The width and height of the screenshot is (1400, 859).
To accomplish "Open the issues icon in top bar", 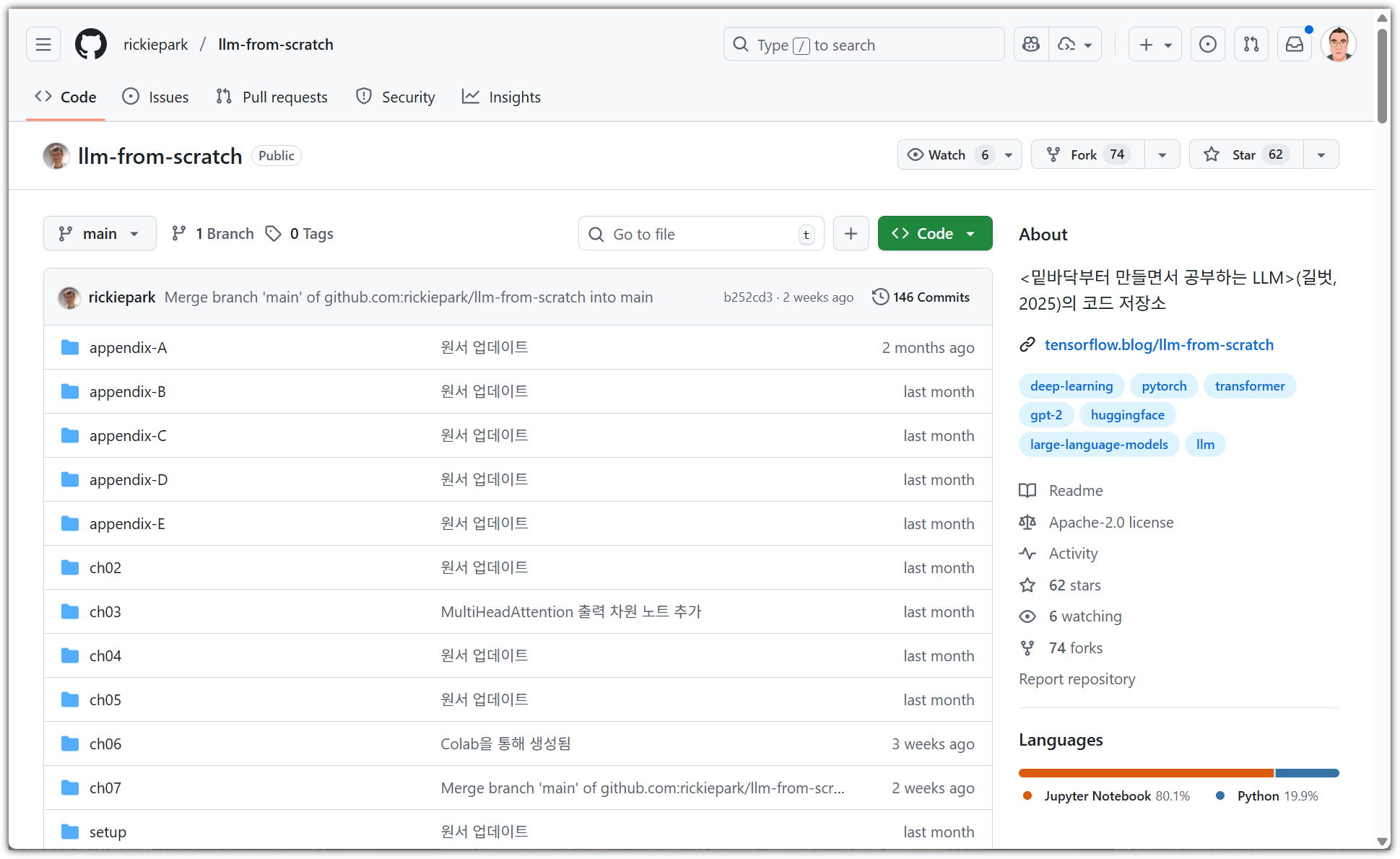I will [1207, 45].
